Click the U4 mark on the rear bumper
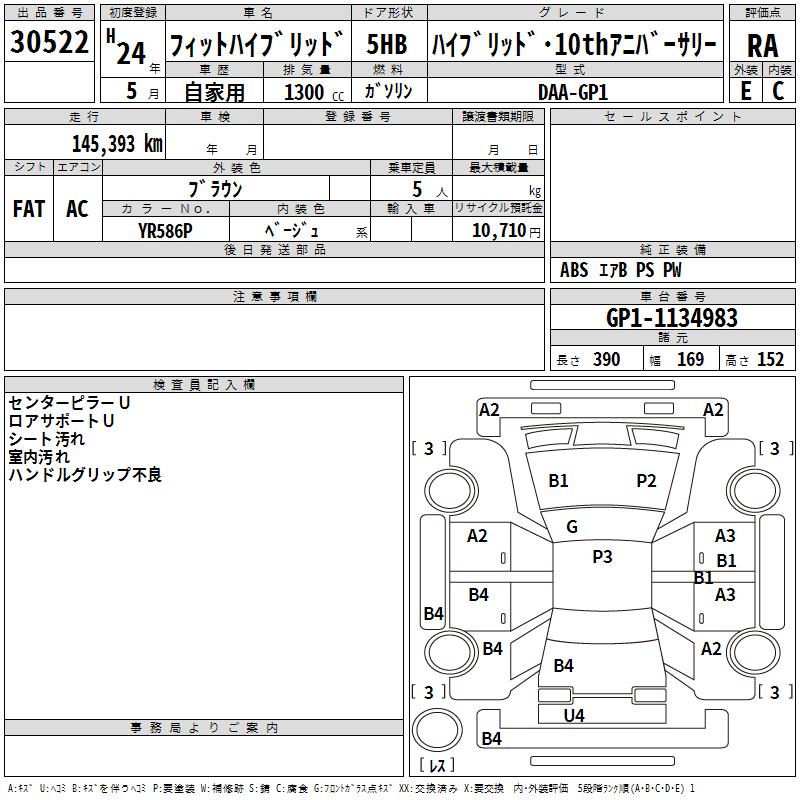Image resolution: width=800 pixels, height=800 pixels. pos(574,715)
